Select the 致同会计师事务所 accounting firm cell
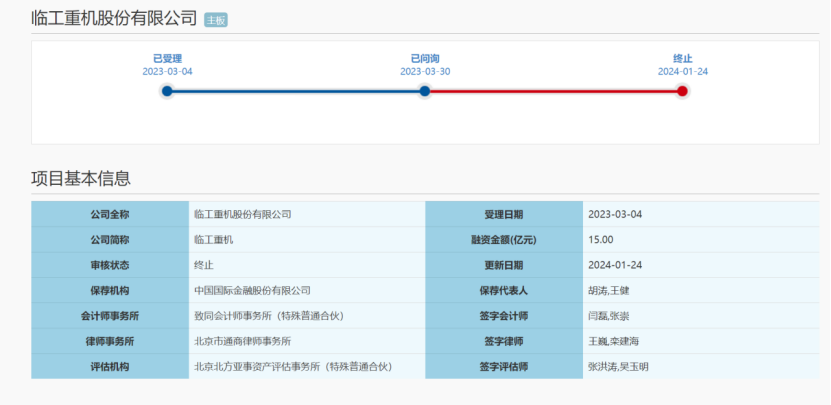831x405 pixels. click(x=268, y=316)
